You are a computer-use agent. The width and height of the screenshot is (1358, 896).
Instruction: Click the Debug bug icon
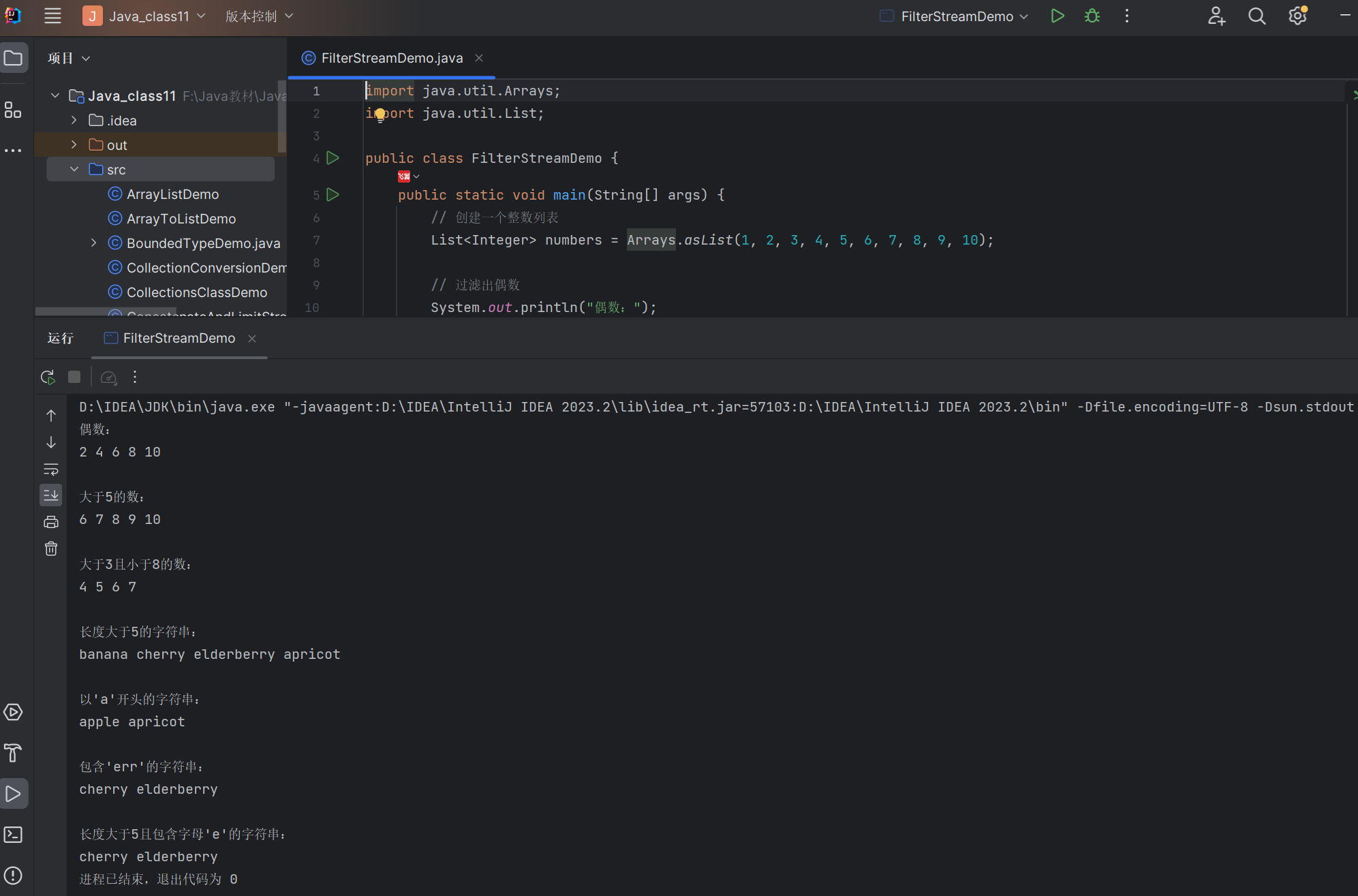[x=1092, y=16]
